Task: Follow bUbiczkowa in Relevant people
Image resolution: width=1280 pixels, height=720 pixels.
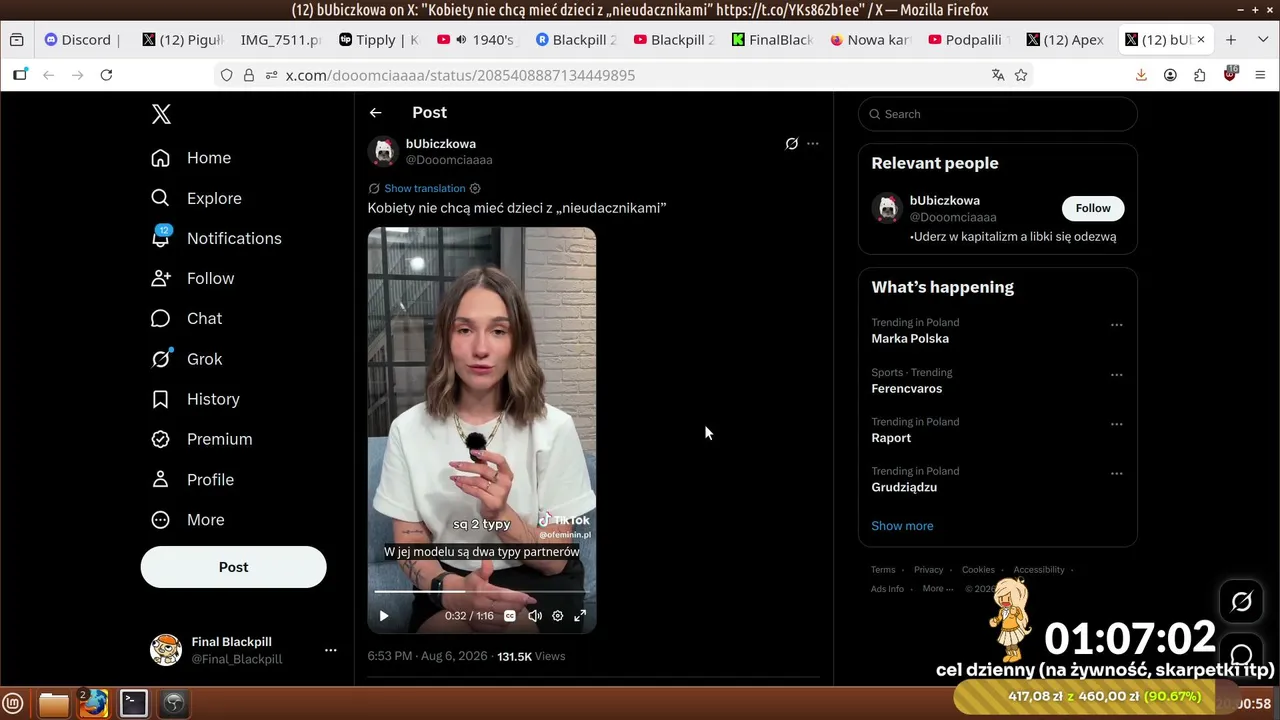Action: pyautogui.click(x=1093, y=208)
